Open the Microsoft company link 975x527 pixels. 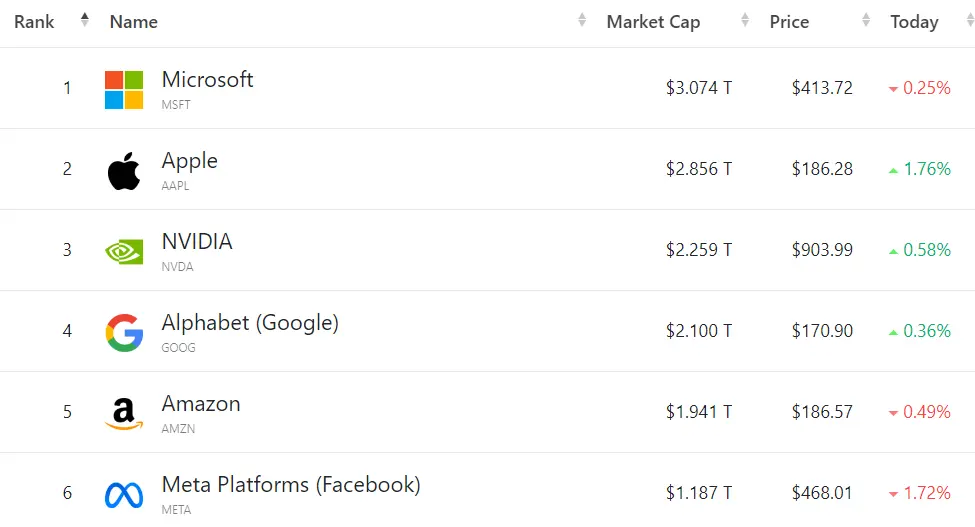[207, 80]
